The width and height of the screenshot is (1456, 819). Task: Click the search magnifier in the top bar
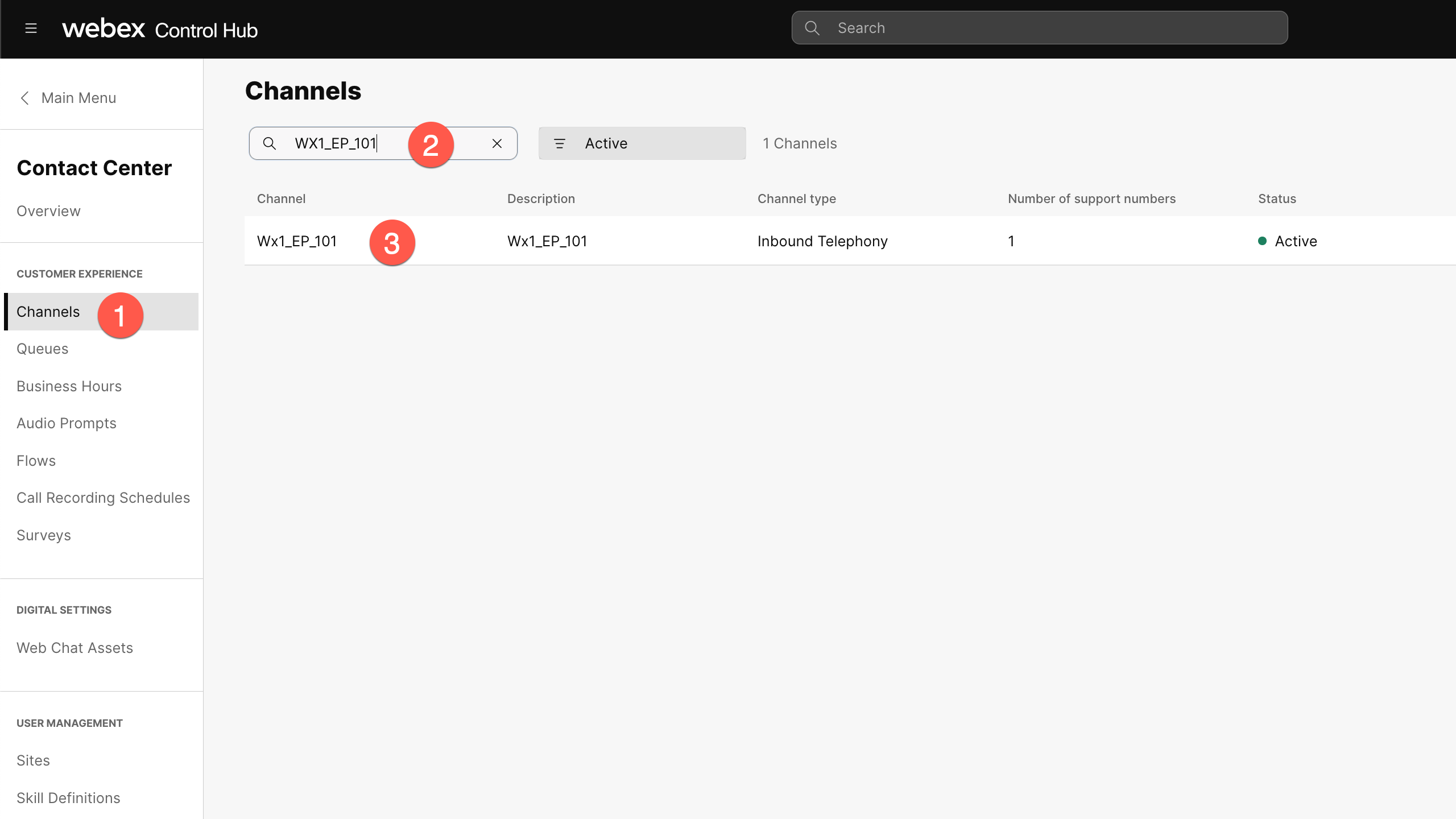click(x=813, y=27)
